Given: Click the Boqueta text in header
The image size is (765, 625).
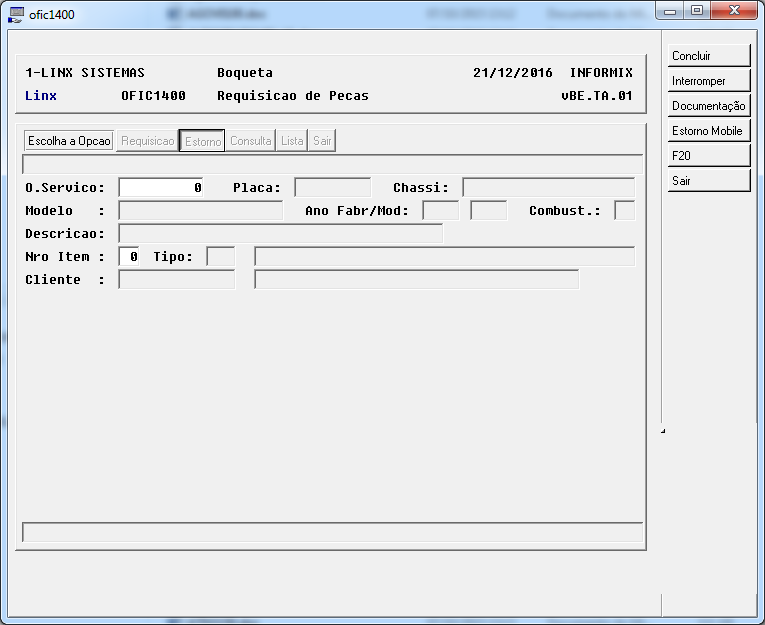Looking at the screenshot, I should point(245,73).
